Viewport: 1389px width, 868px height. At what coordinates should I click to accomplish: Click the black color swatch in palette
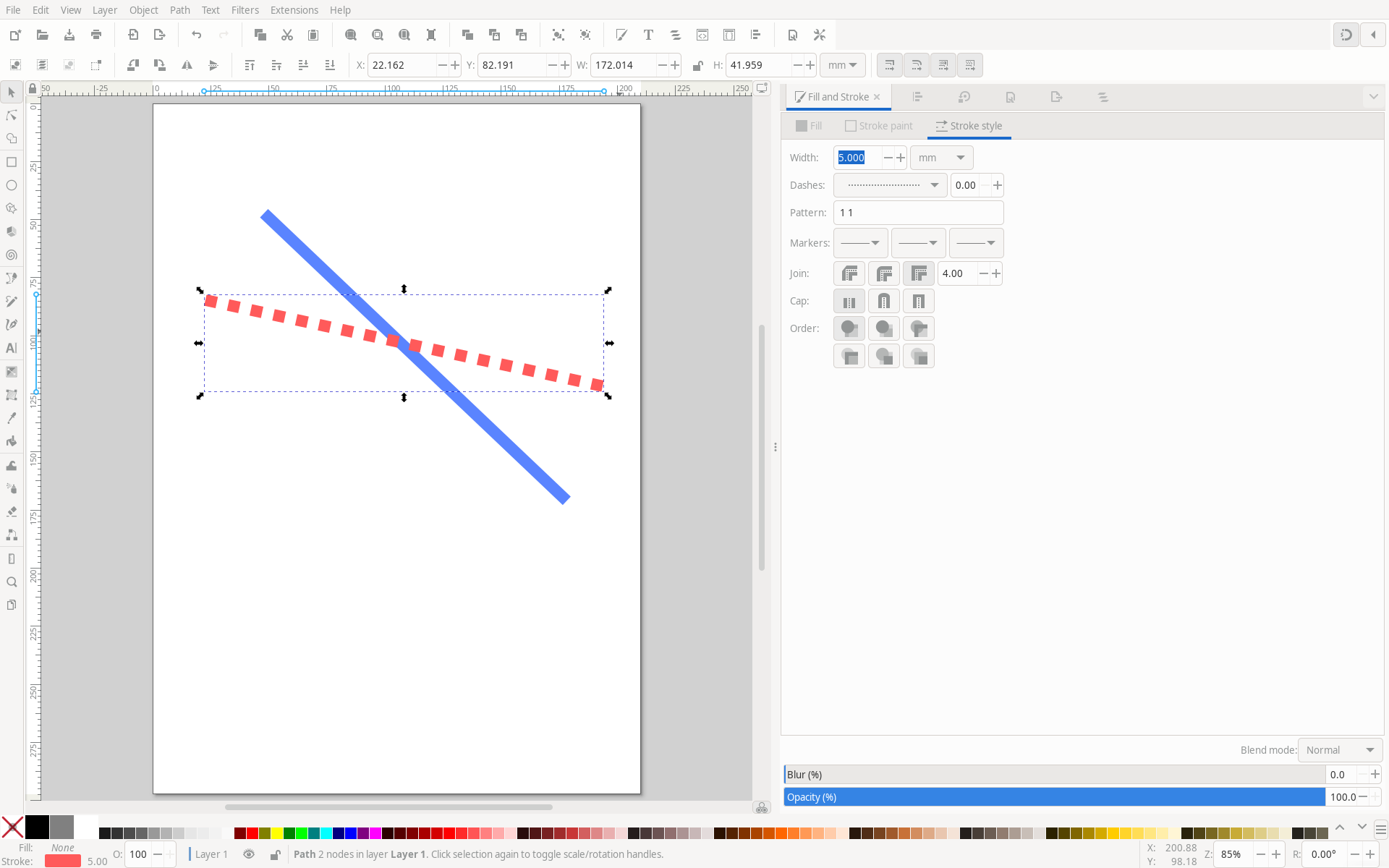[37, 827]
